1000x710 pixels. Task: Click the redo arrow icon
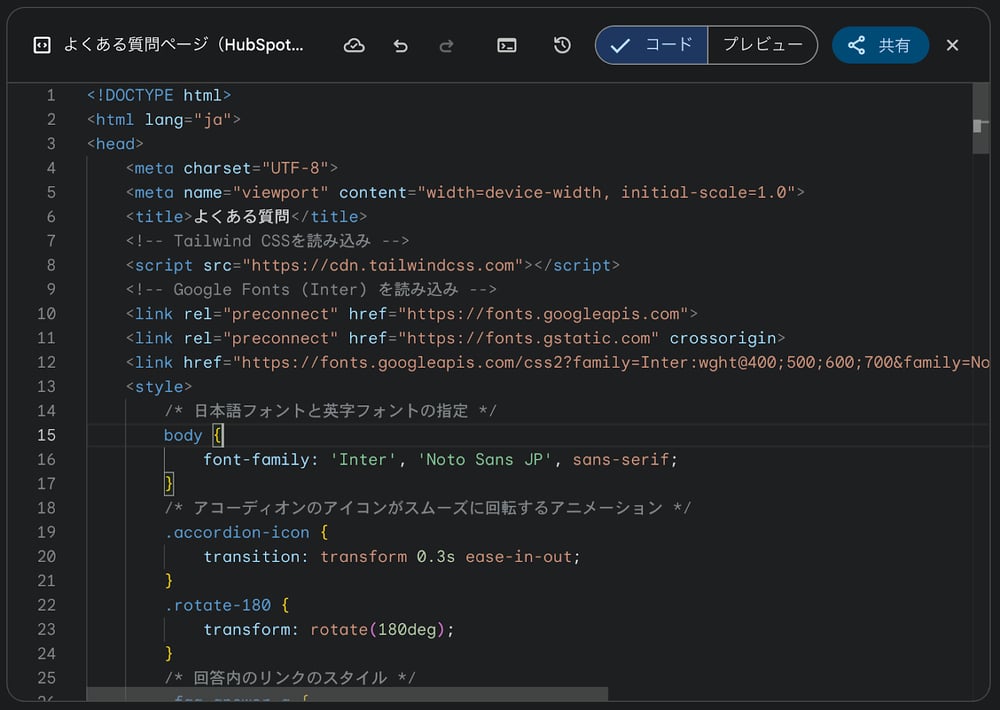point(447,45)
